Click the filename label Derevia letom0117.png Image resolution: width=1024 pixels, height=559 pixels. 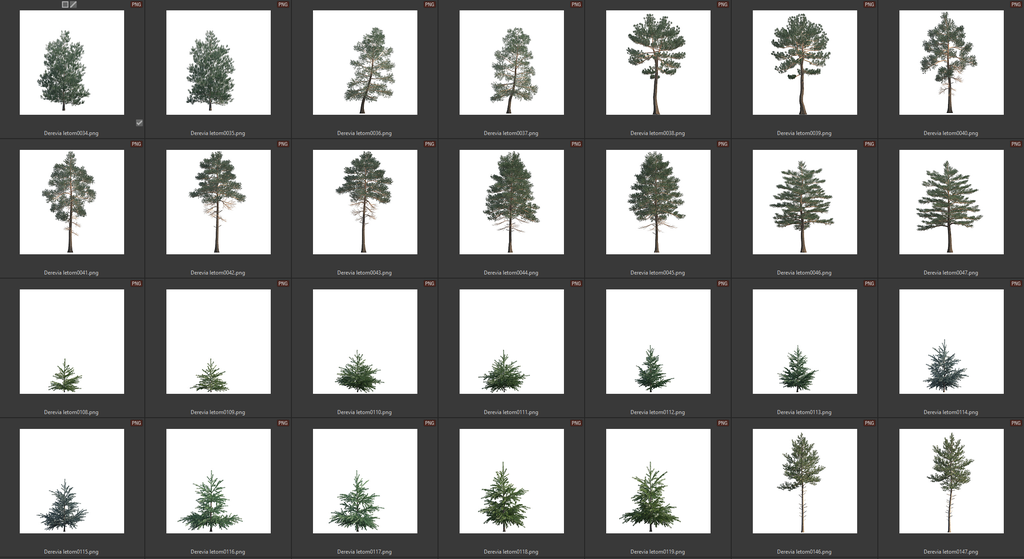[364, 551]
